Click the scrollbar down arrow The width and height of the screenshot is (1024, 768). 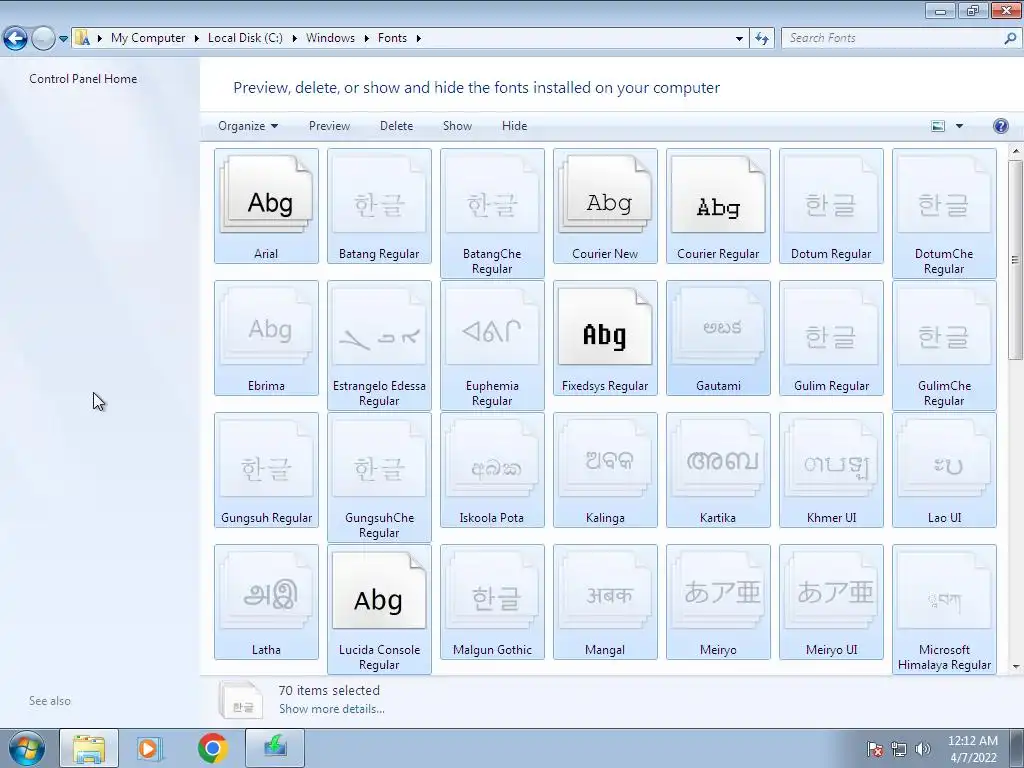click(1016, 667)
